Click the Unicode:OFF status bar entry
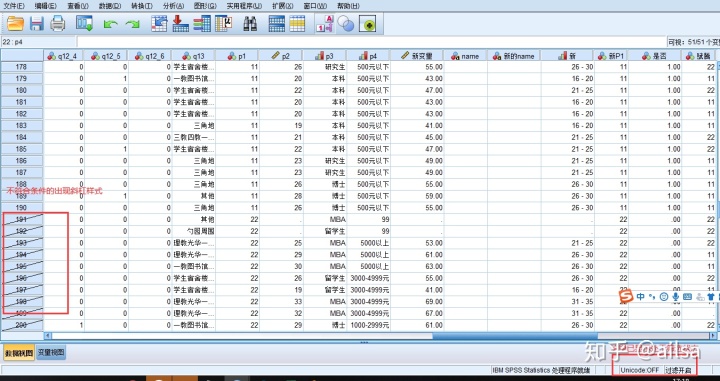 point(640,370)
